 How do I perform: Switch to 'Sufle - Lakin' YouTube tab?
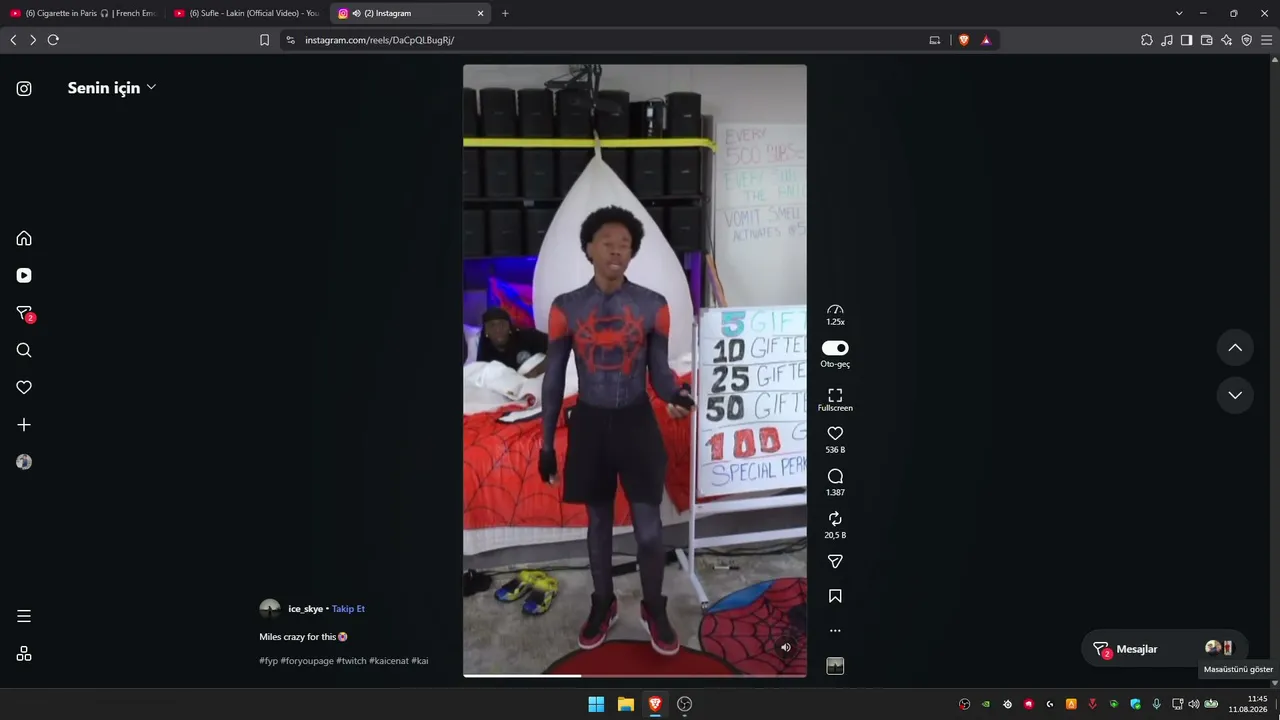pos(247,13)
